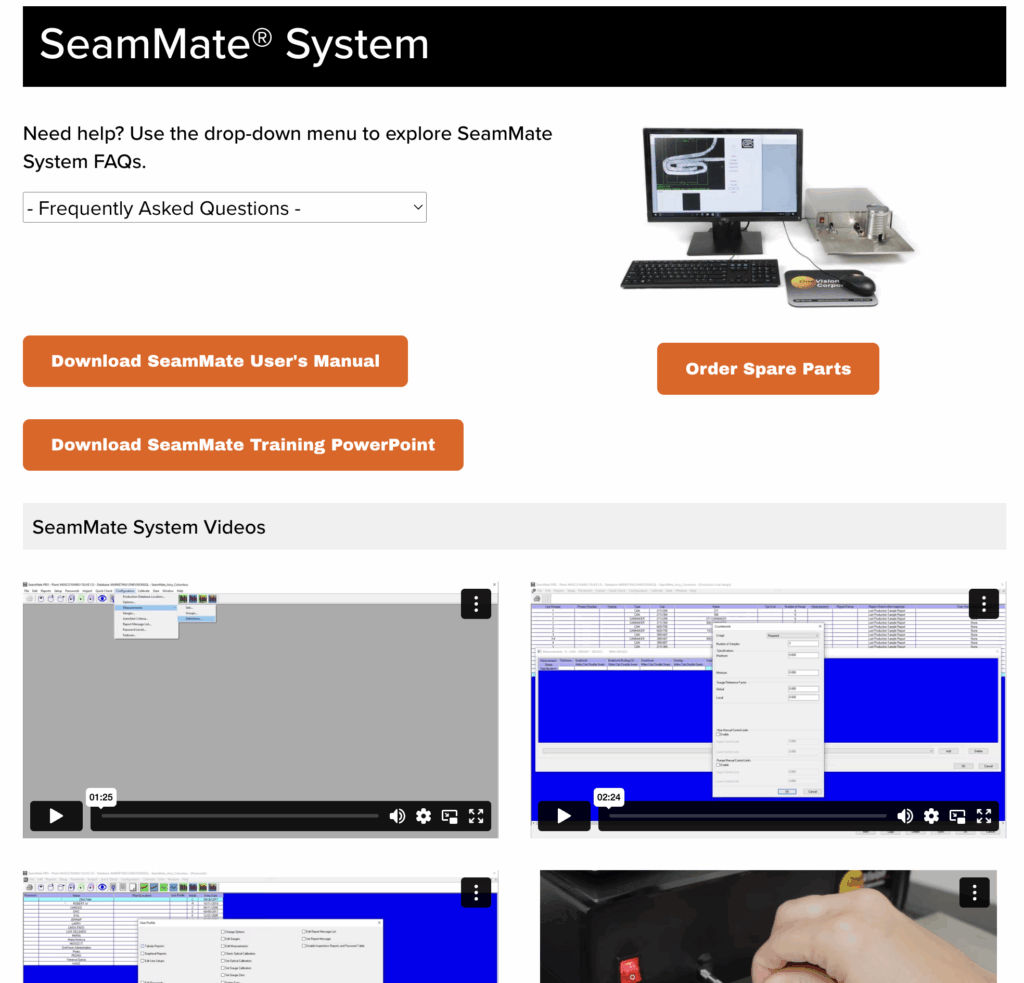The image size is (1024, 983).
Task: Click the Order Spare Parts button
Action: [768, 369]
